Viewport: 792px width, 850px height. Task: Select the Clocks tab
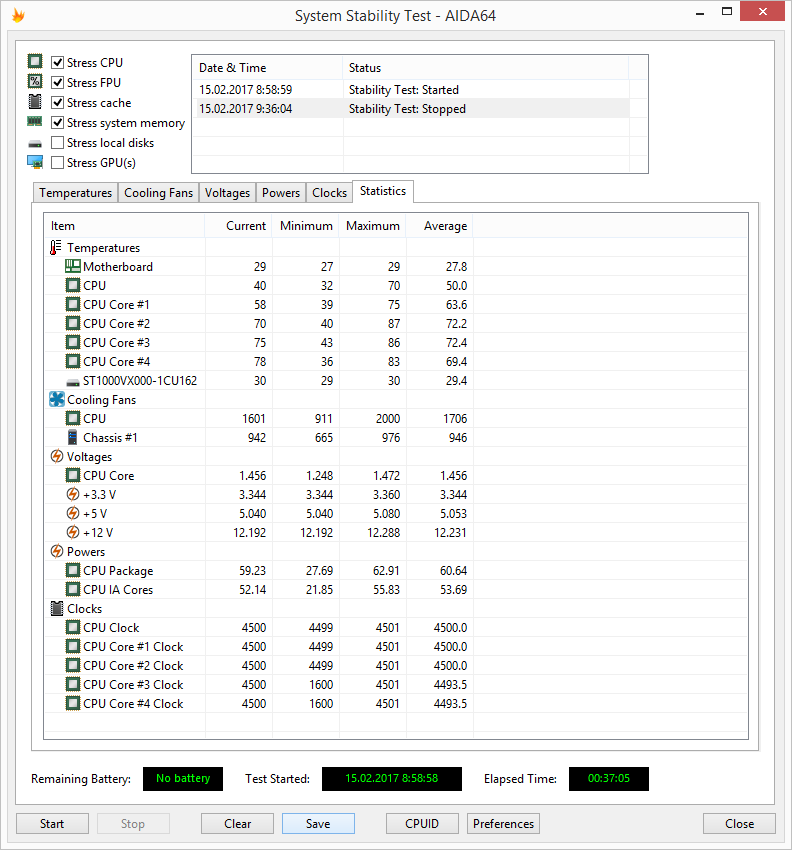(x=329, y=193)
